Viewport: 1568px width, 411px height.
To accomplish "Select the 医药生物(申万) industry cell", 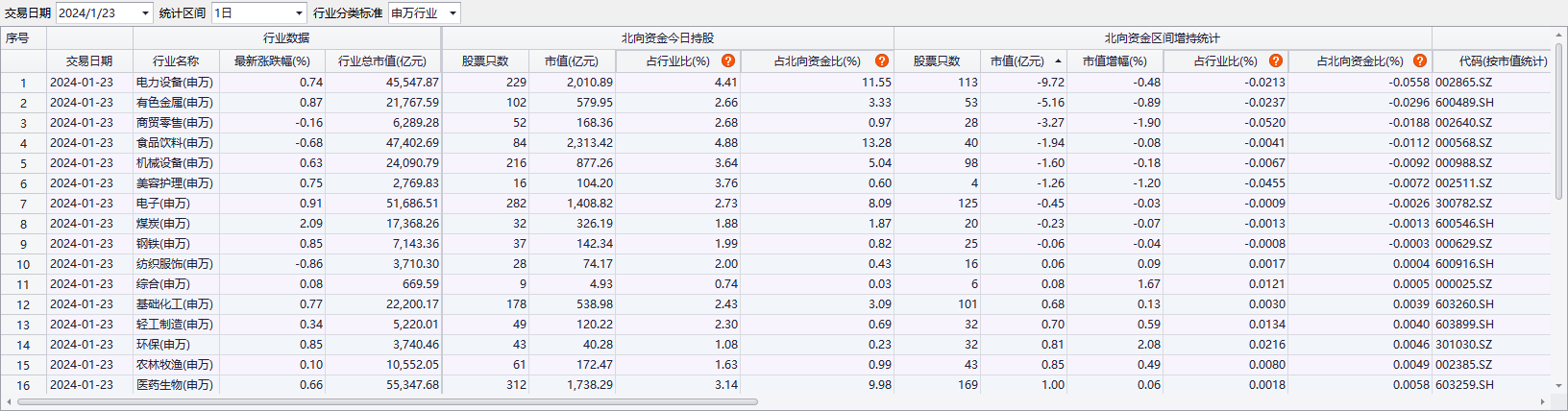I will click(x=175, y=385).
